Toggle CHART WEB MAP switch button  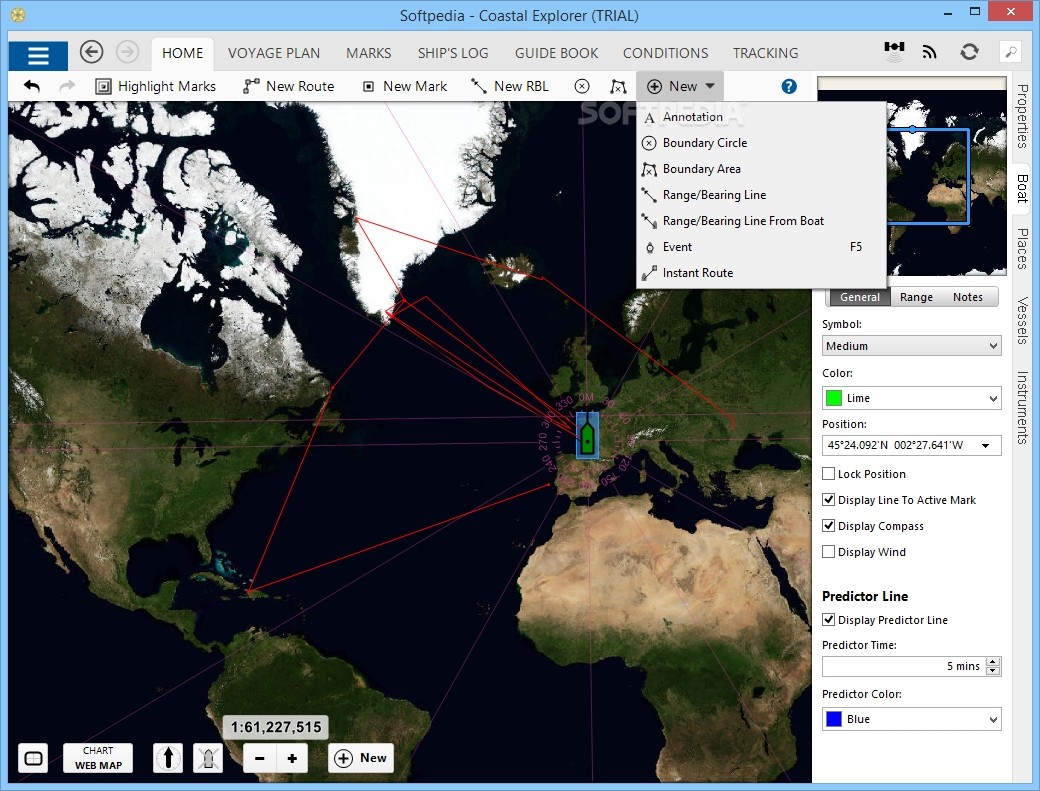pos(98,758)
